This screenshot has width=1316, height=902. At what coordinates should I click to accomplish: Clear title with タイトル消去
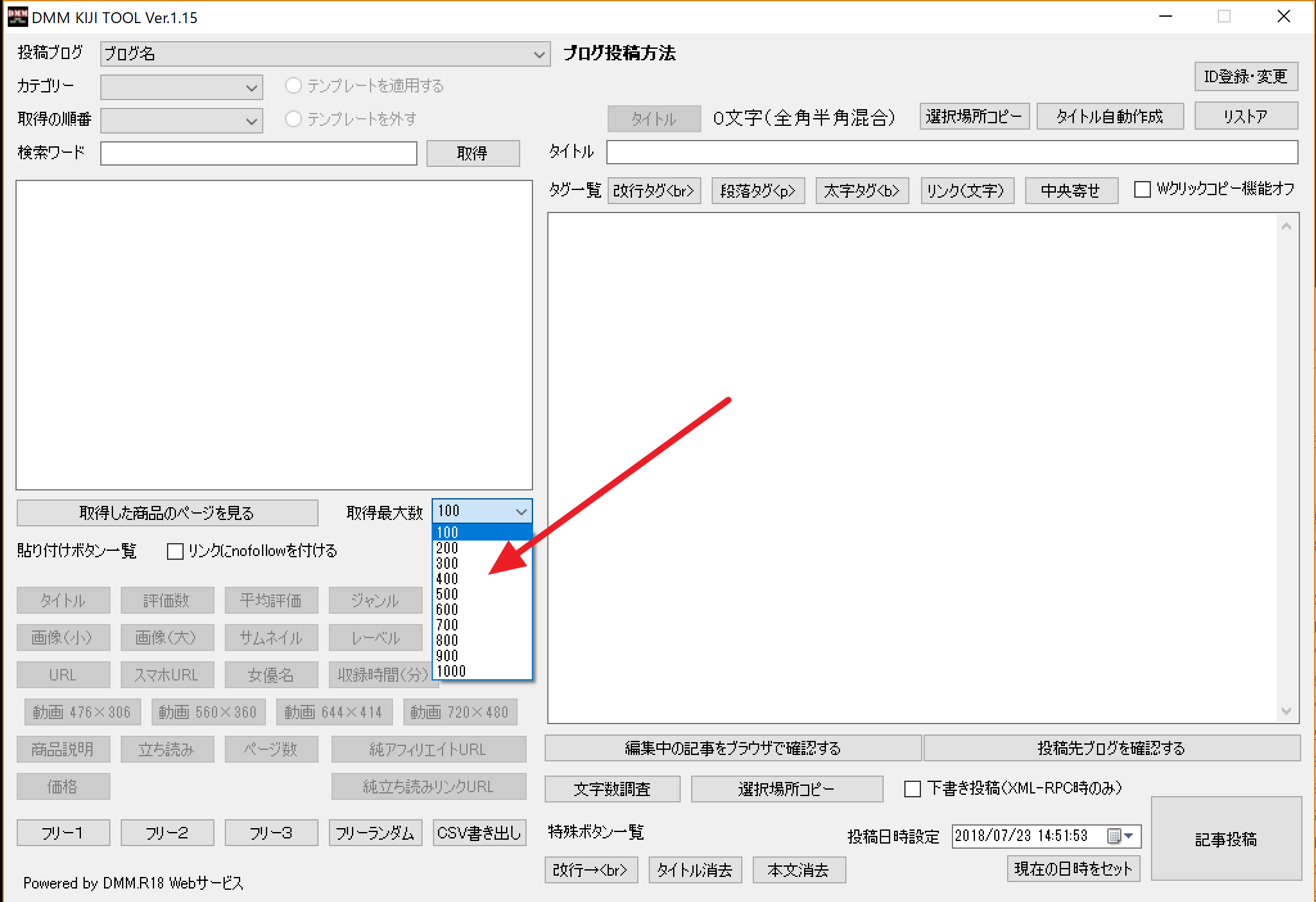coord(695,870)
